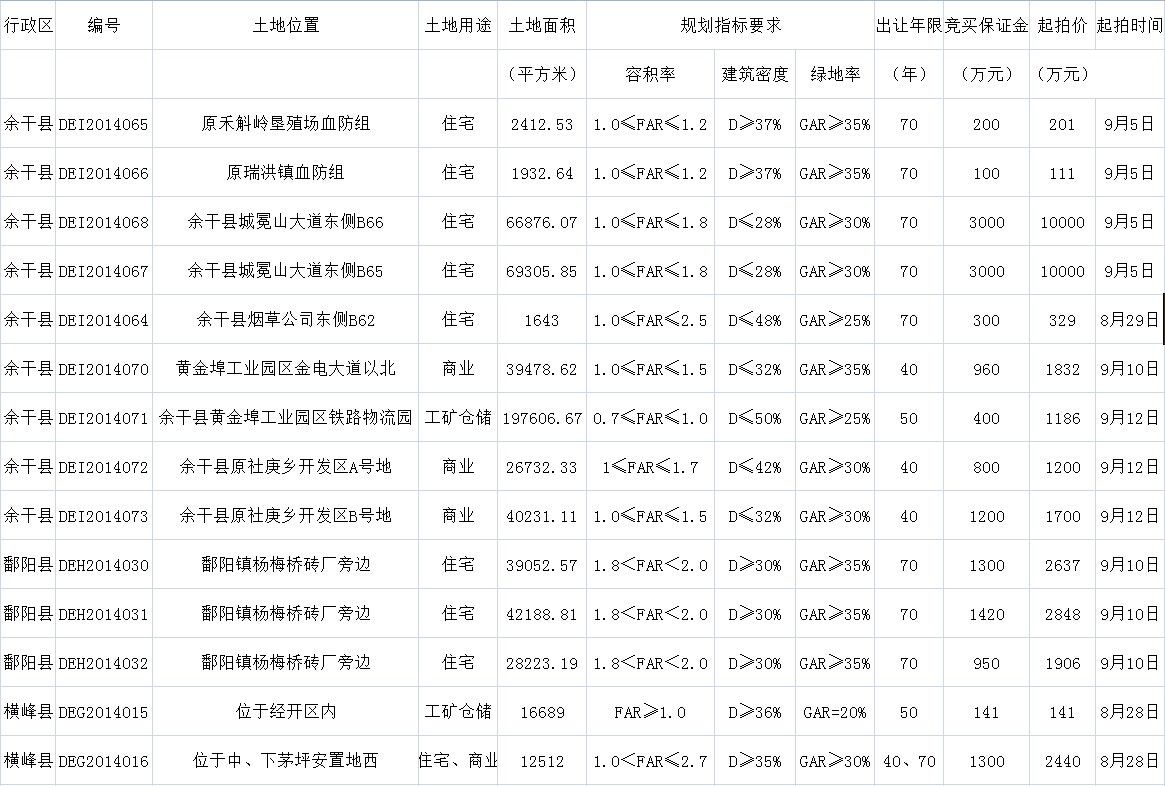Click cell DEI2014068

point(104,222)
